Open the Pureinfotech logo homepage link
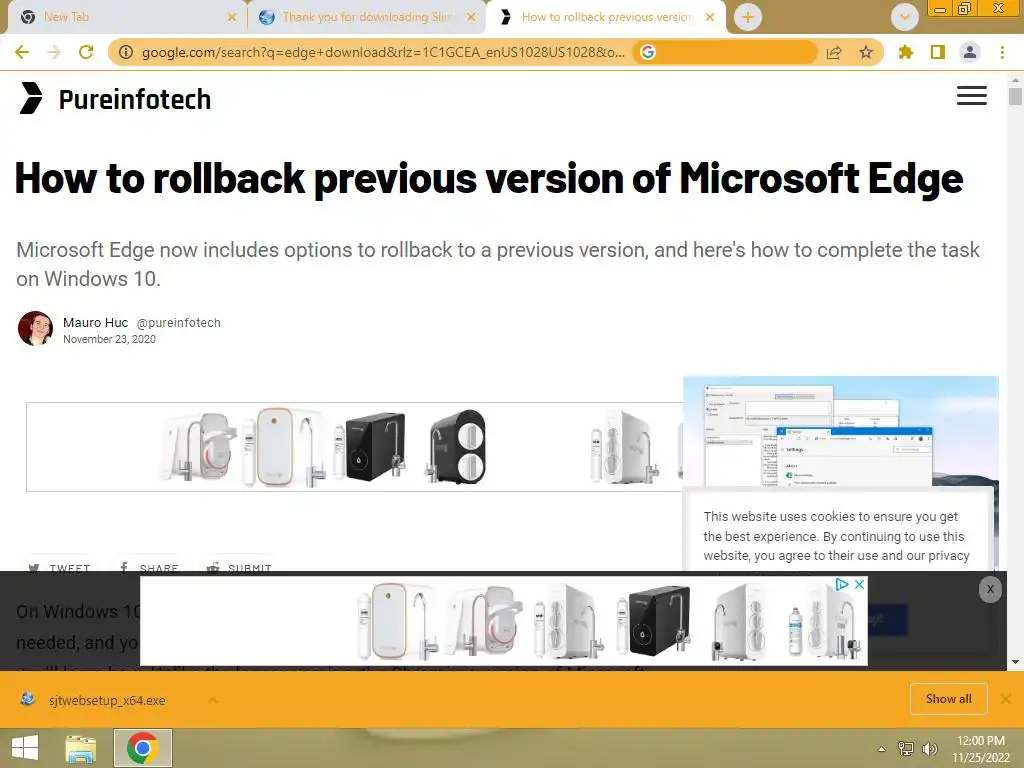The image size is (1024, 768). tap(115, 99)
